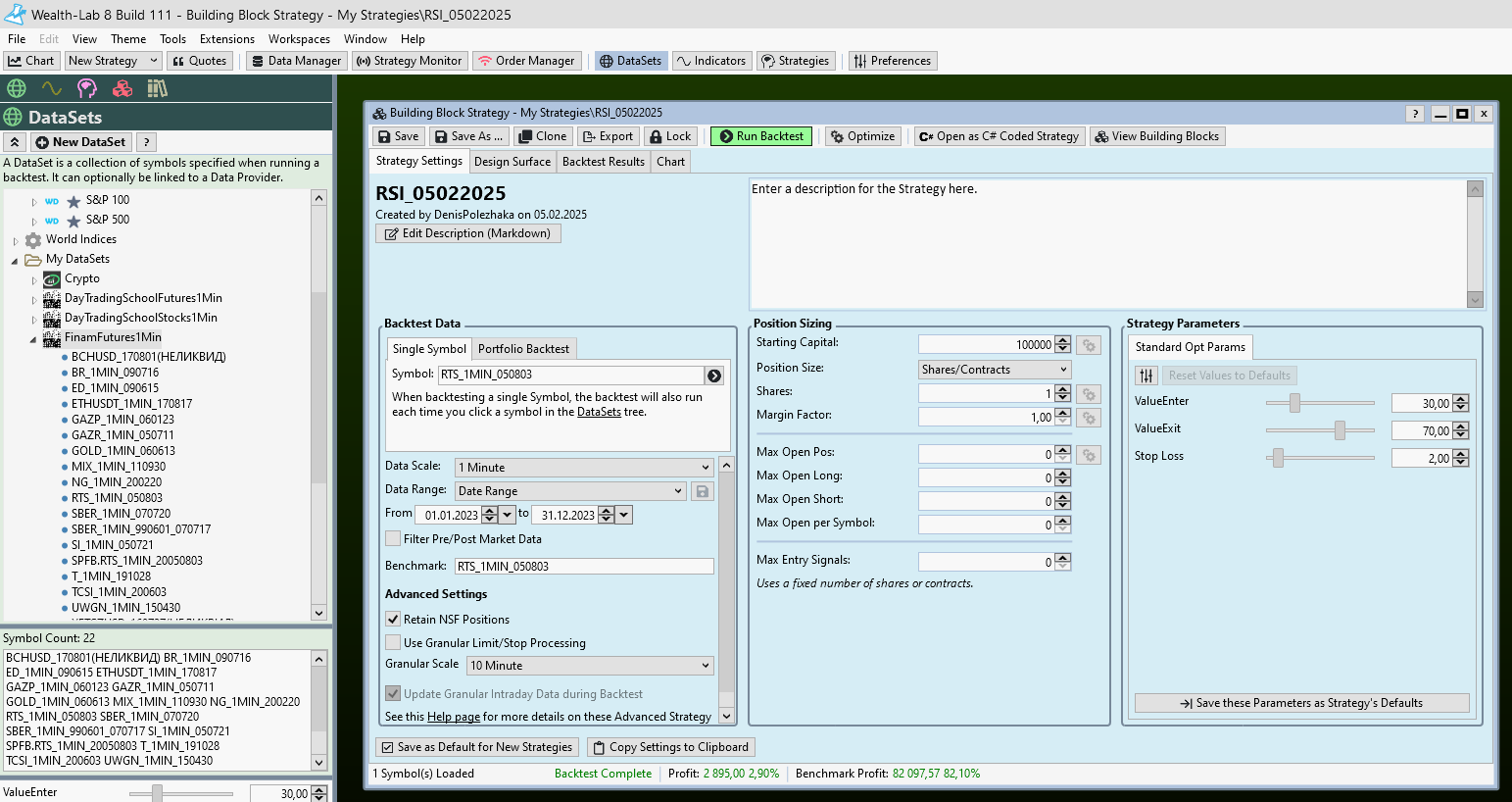Image resolution: width=1512 pixels, height=802 pixels.
Task: Enable Filter Pre/Post Market Data checkbox
Action: click(393, 538)
